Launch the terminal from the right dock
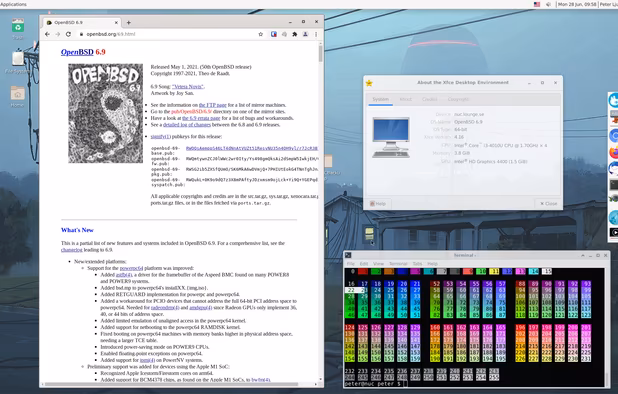This screenshot has height=394, width=618. [614, 185]
